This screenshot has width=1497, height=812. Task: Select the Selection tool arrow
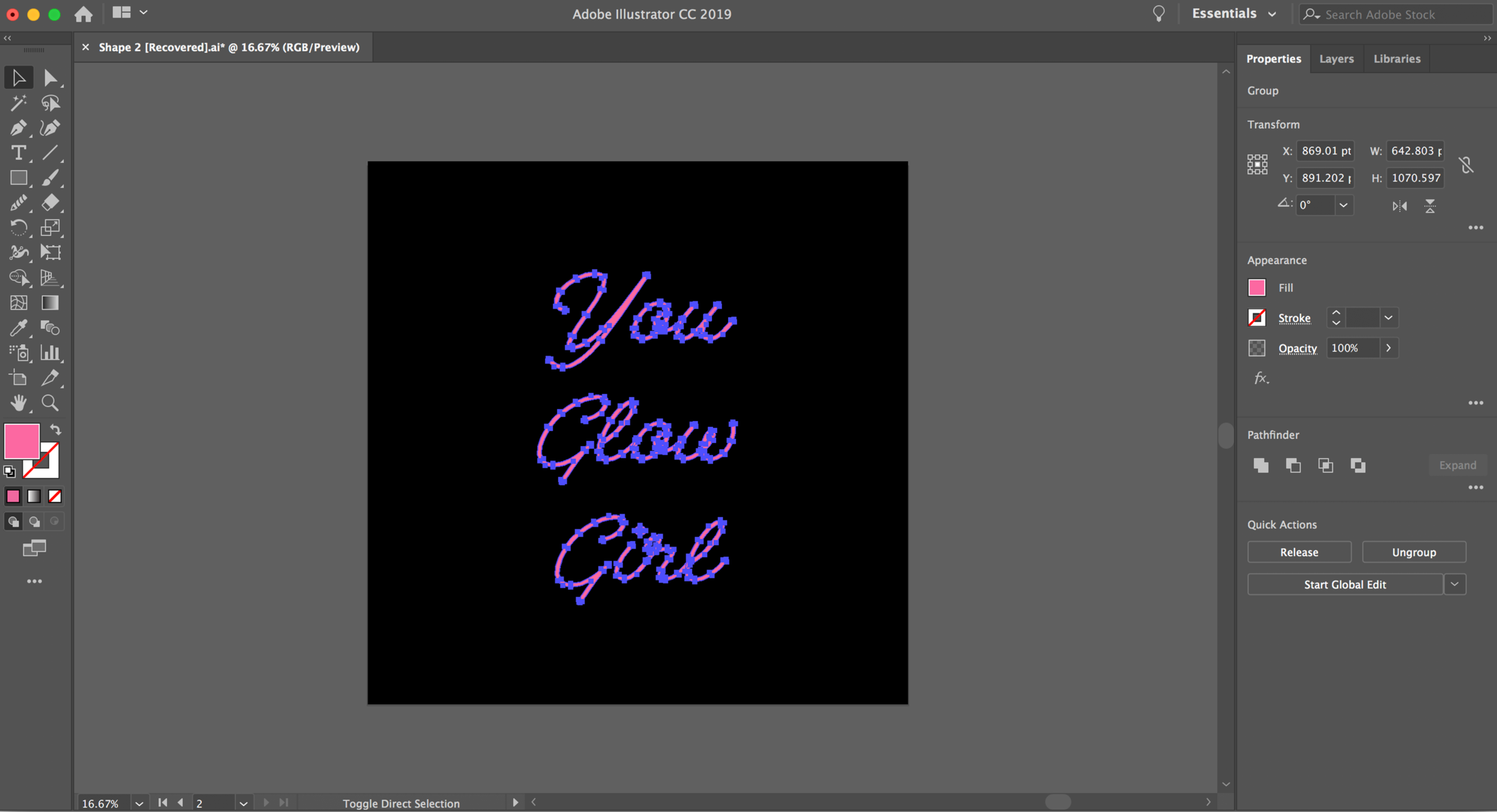[x=19, y=78]
